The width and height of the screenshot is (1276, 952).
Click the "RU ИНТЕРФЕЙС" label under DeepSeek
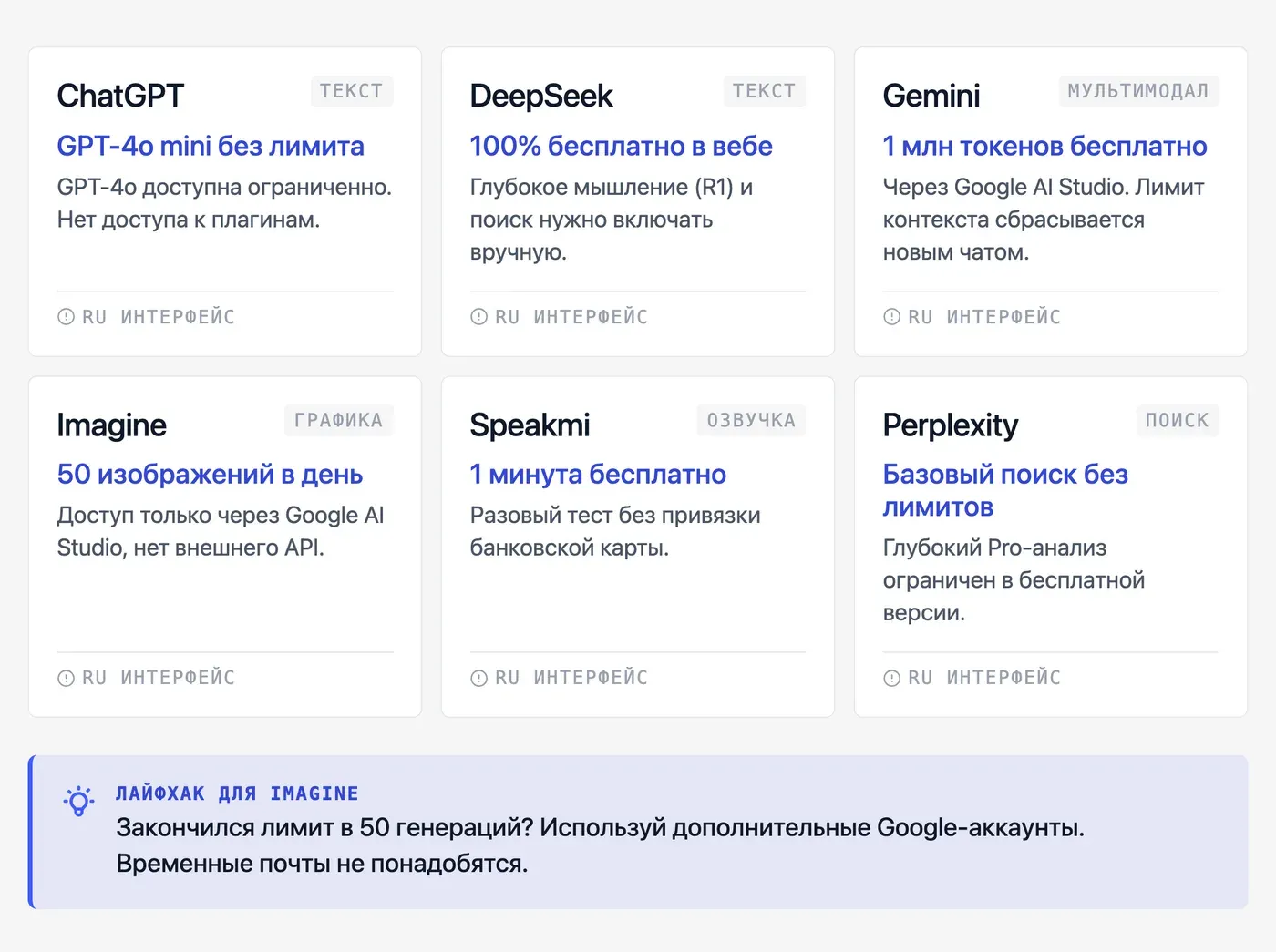click(x=571, y=317)
